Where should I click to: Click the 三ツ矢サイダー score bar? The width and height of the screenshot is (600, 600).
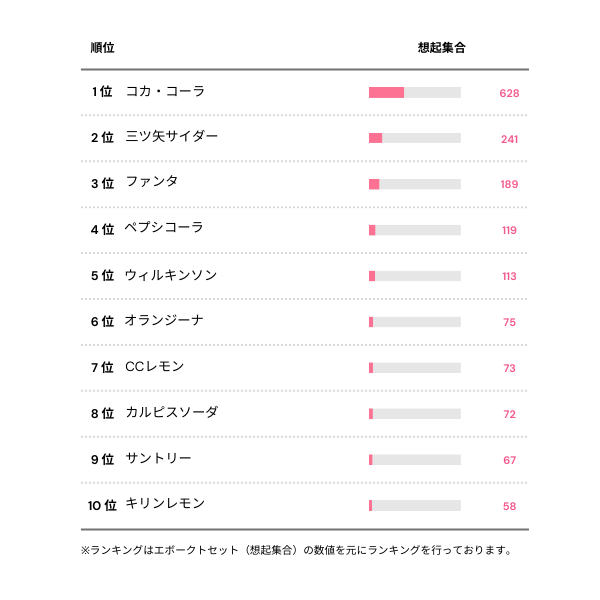tap(414, 138)
